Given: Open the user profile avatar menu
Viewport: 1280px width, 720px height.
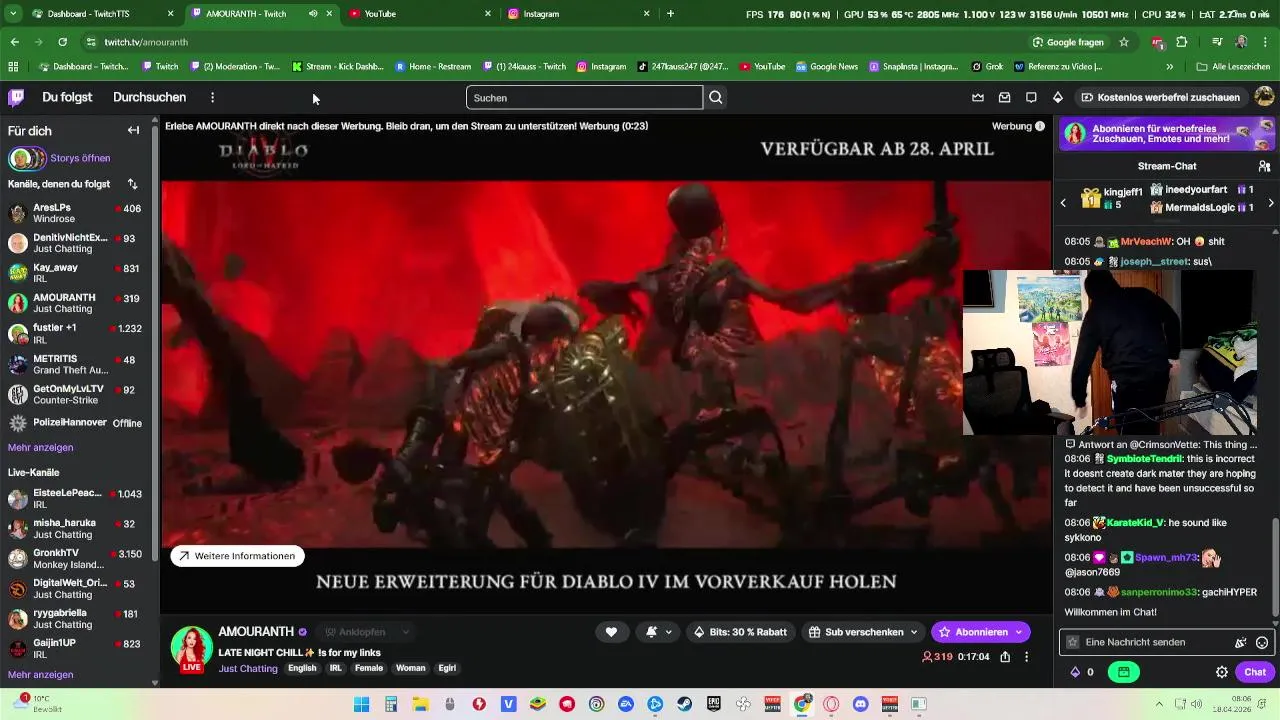Looking at the screenshot, I should pos(1264,97).
